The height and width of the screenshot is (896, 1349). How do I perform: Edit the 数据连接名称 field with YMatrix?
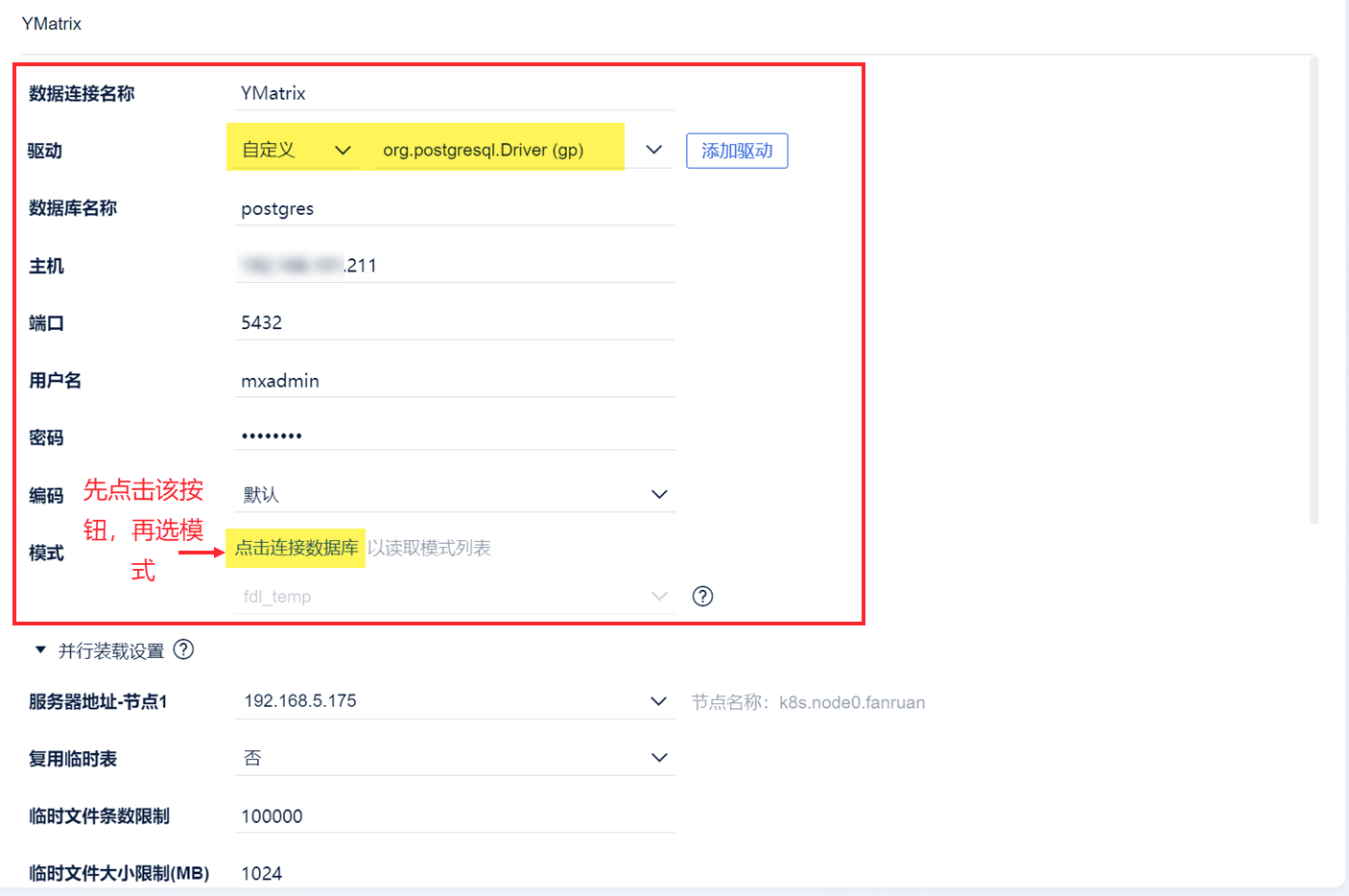[455, 93]
